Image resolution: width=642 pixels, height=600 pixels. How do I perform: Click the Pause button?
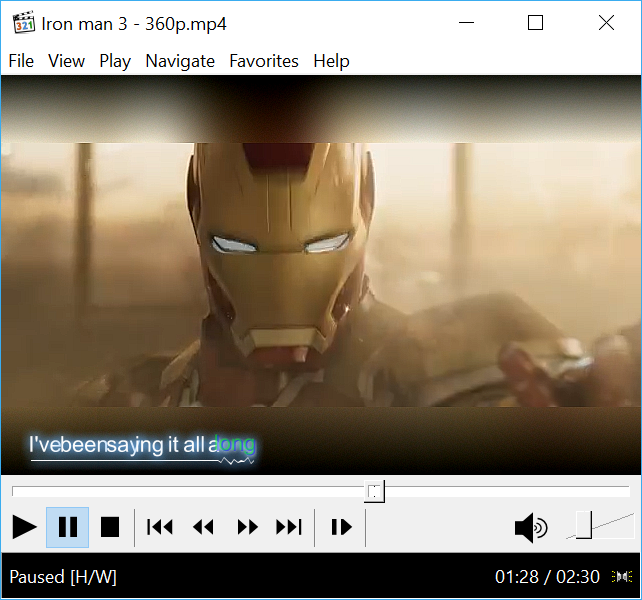(x=68, y=527)
